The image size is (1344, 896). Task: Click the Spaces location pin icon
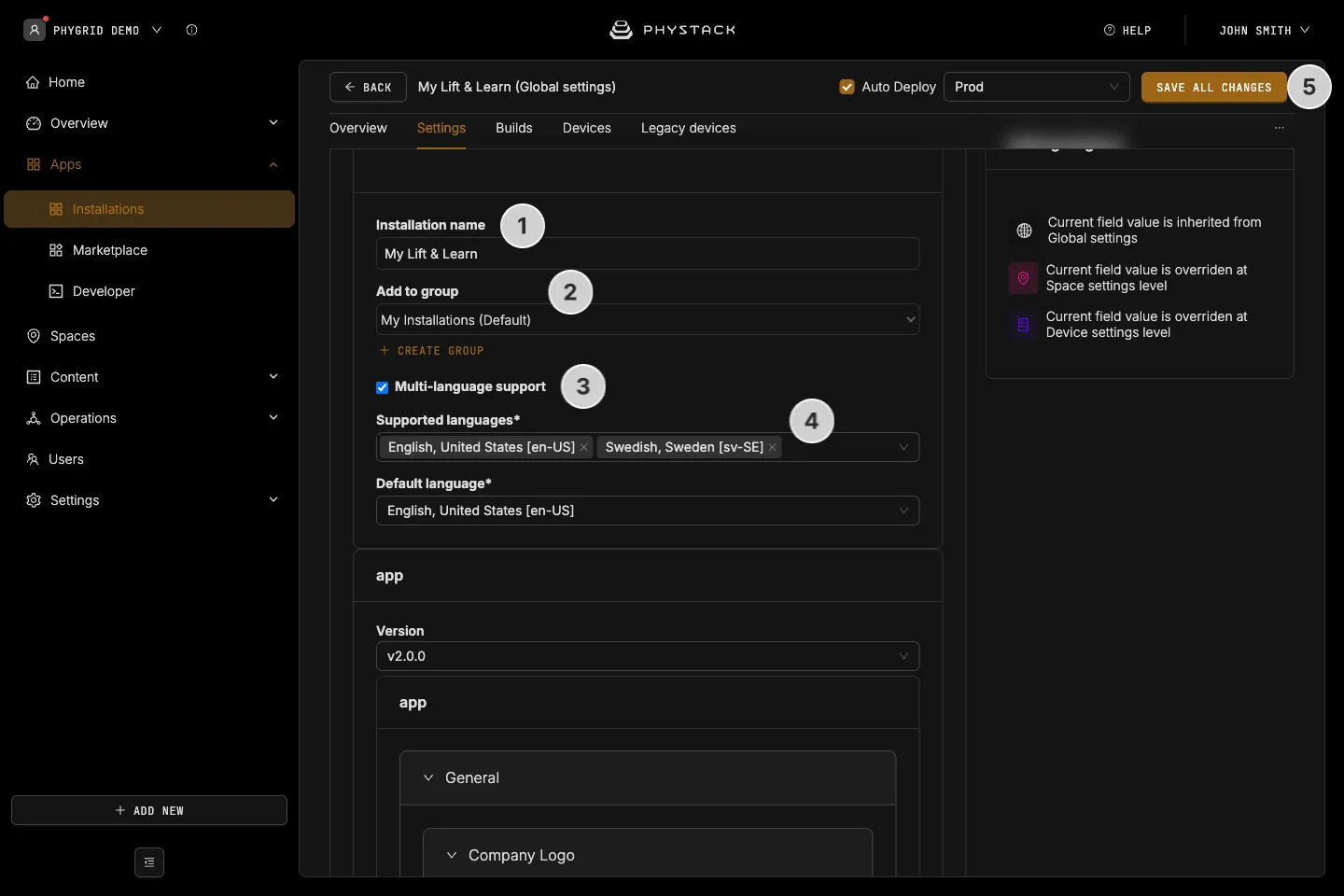click(x=34, y=336)
